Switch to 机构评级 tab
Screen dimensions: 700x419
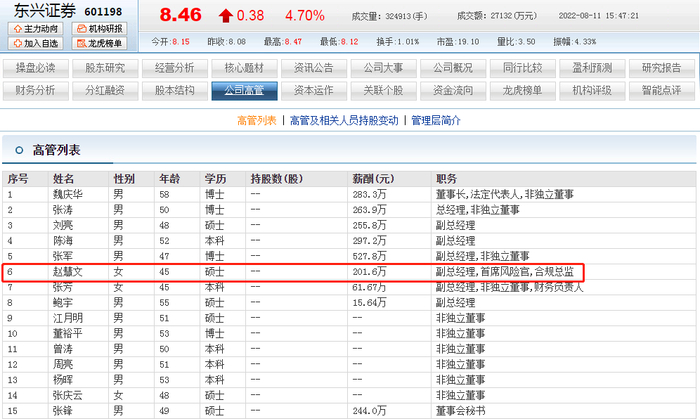click(593, 91)
